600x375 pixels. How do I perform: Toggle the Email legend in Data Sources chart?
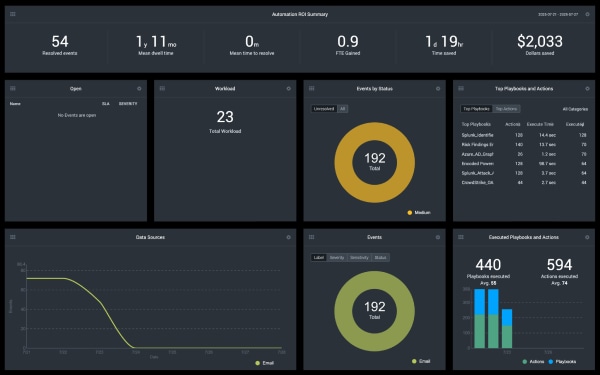coord(264,363)
